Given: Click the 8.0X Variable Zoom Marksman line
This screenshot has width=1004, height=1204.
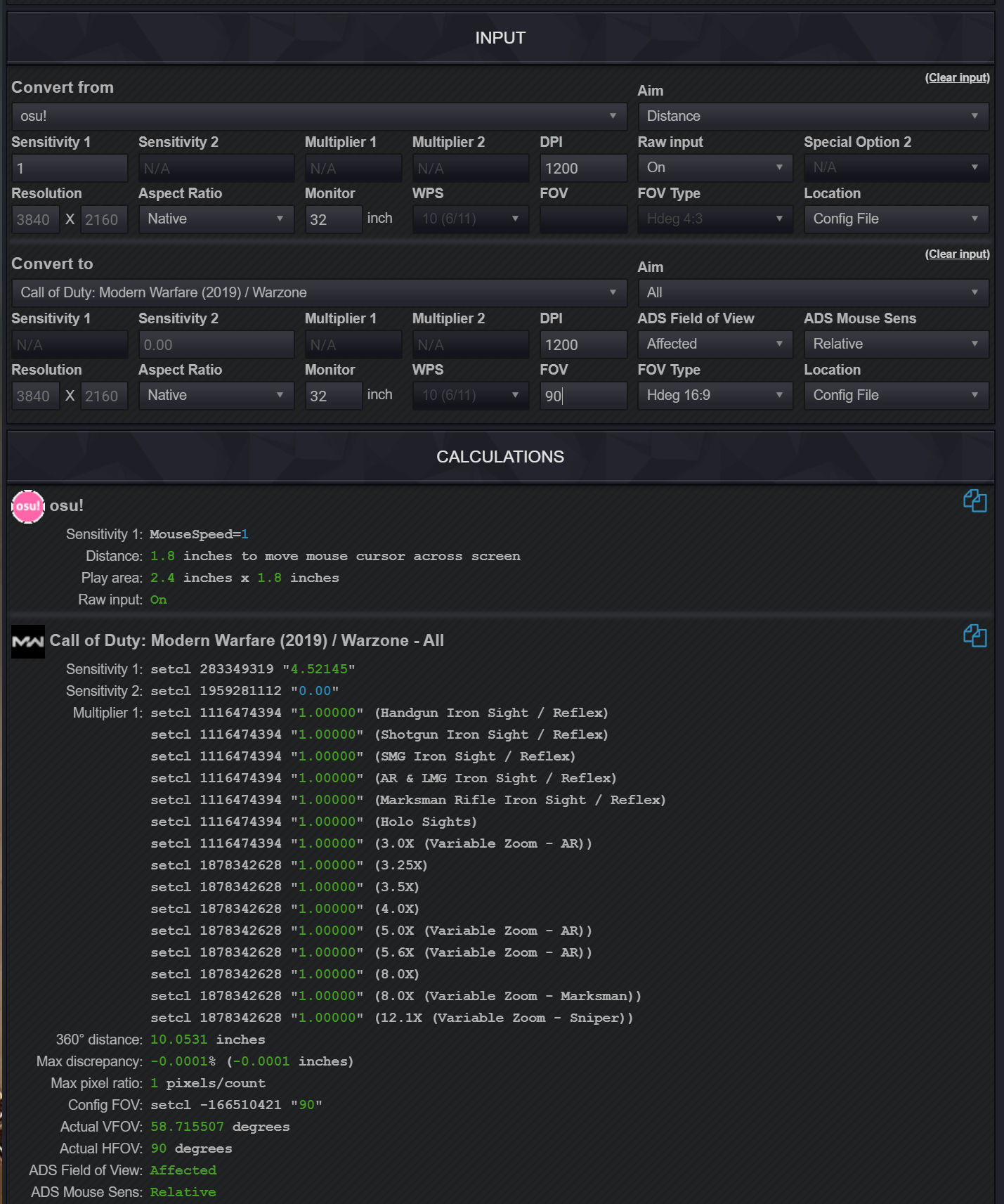Looking at the screenshot, I should point(396,996).
